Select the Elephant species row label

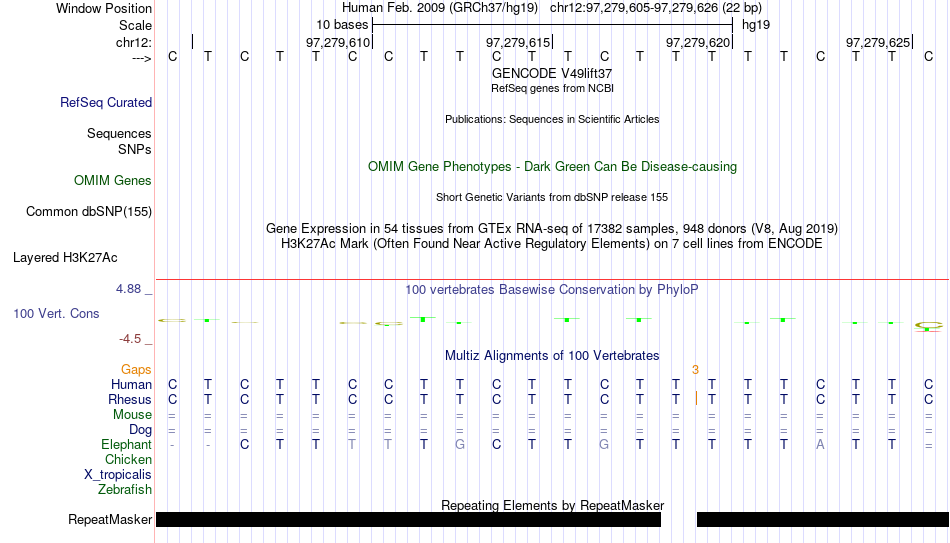[x=126, y=445]
